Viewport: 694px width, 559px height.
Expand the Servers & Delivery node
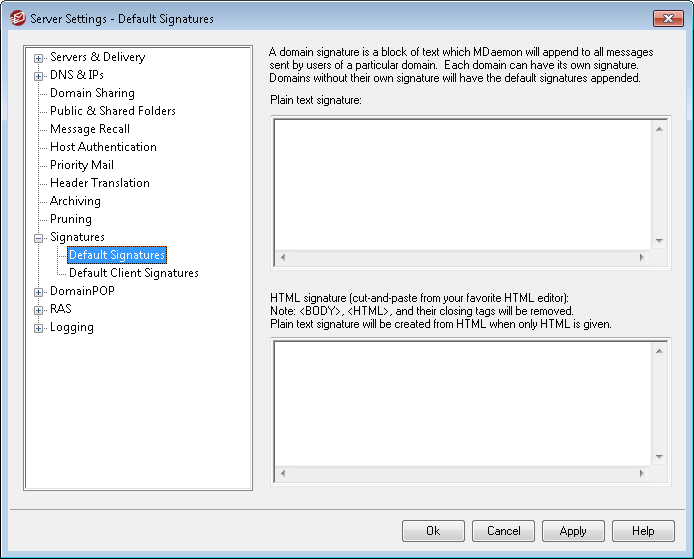click(x=39, y=58)
